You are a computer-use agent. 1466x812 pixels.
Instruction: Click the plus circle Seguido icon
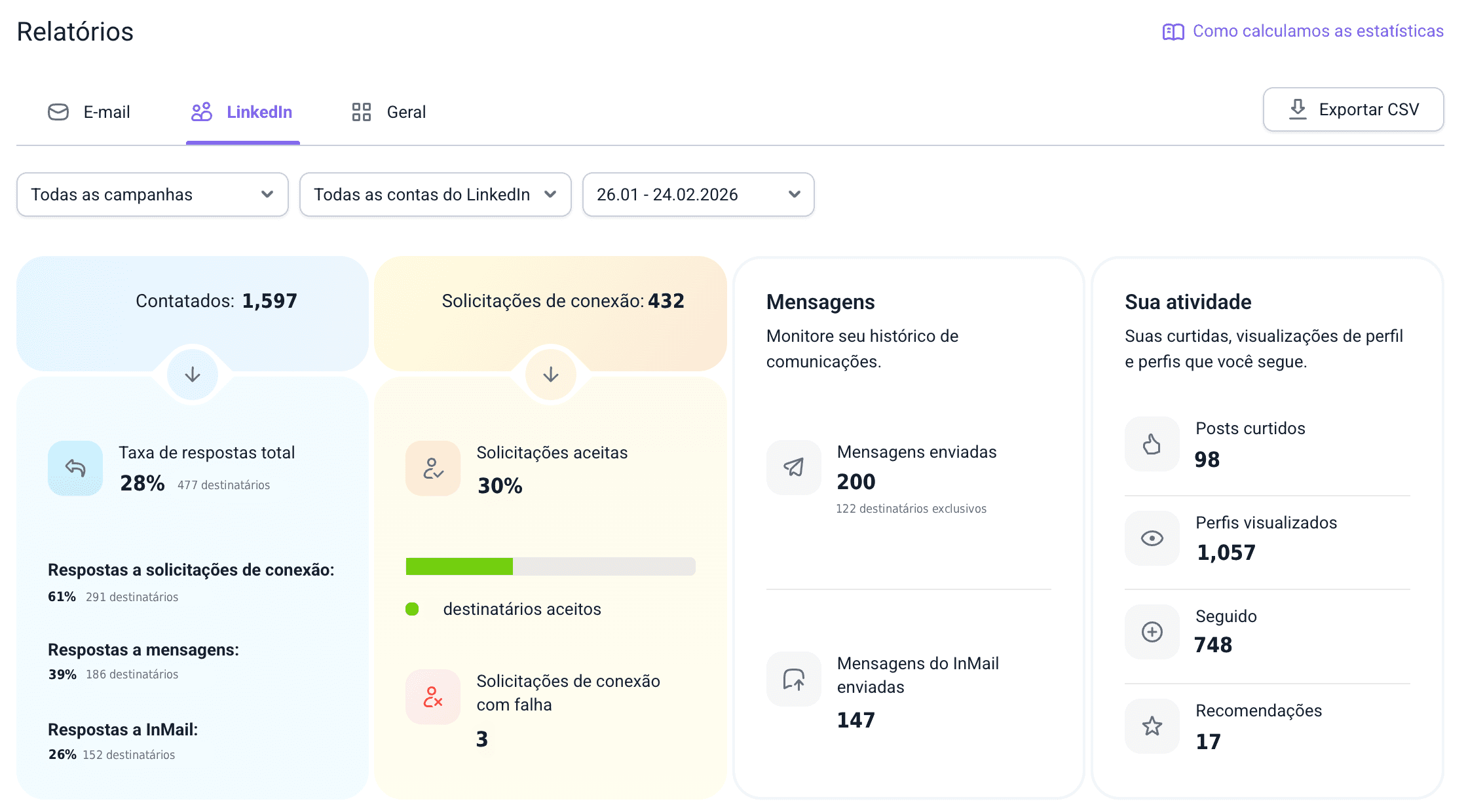tap(1152, 632)
